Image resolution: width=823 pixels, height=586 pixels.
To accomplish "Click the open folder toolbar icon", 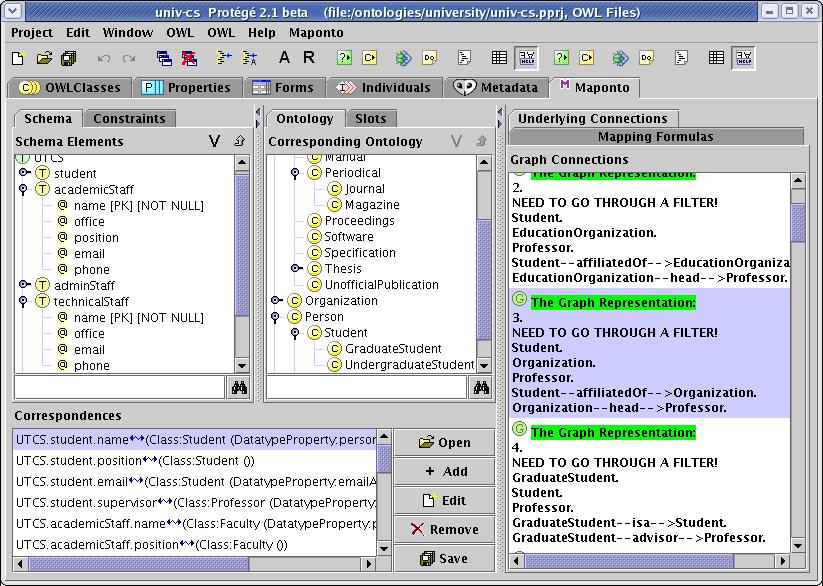I will (x=44, y=58).
